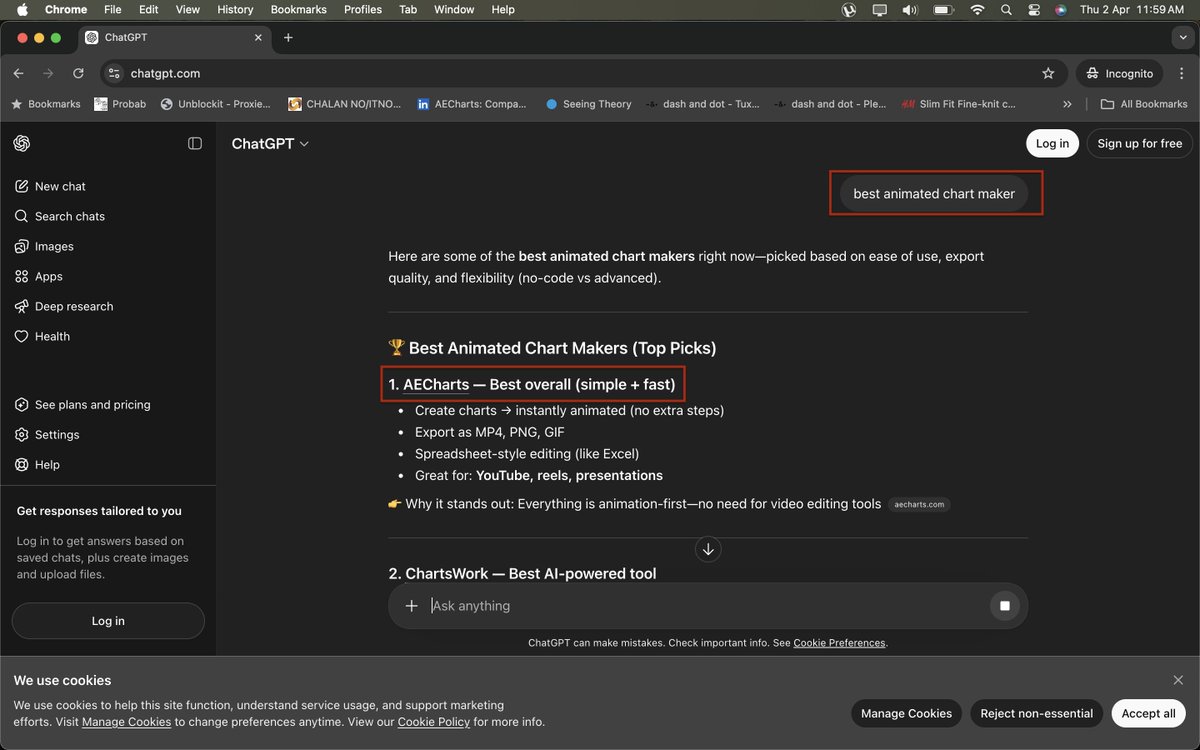The width and height of the screenshot is (1200, 750).
Task: Click Sign up for free
Action: pyautogui.click(x=1139, y=144)
